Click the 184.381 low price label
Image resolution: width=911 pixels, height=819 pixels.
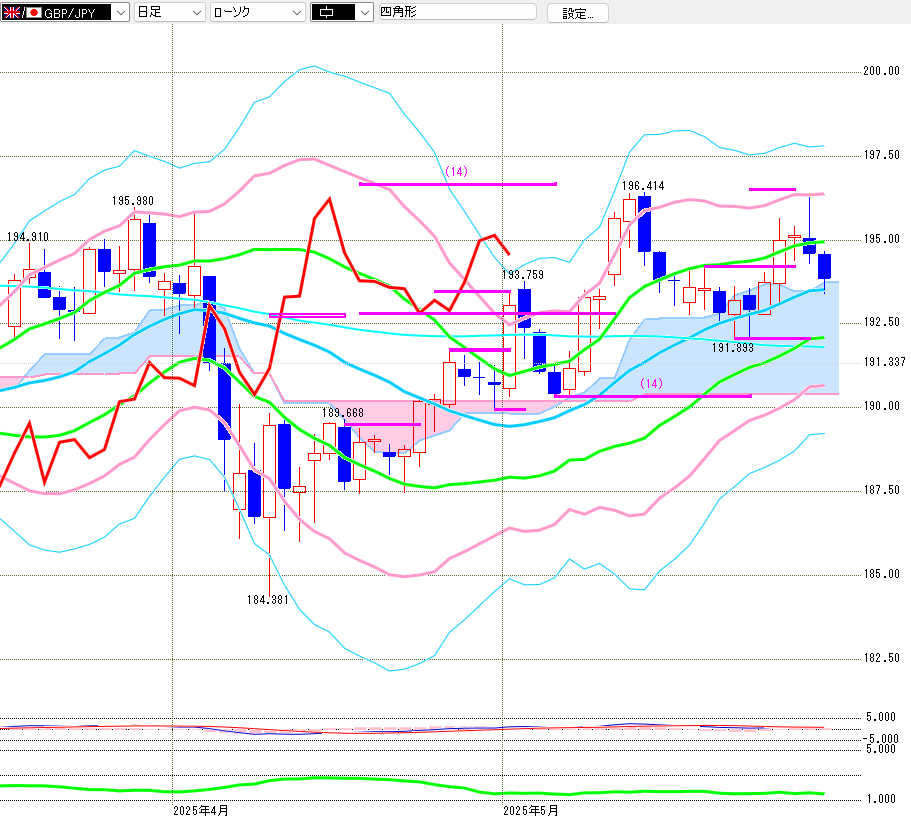tap(268, 600)
